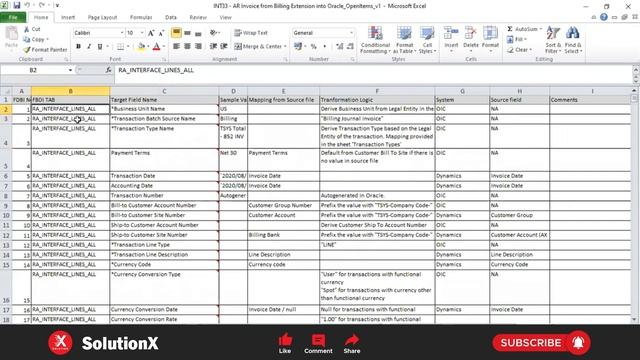640x360 pixels.
Task: Click the Excel Help question mark
Action: coord(604,17)
